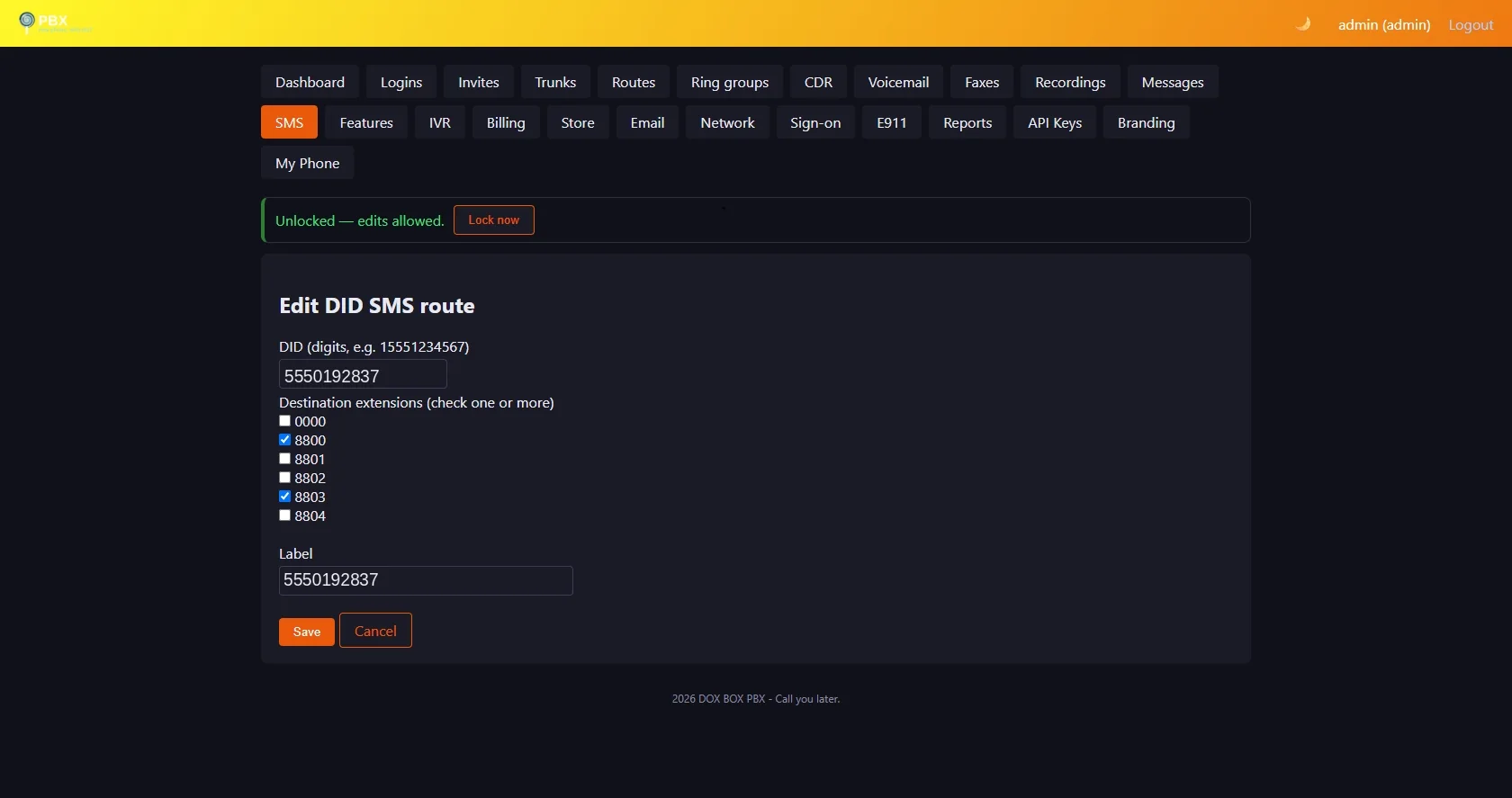Viewport: 1512px width, 798px height.
Task: Click the admin (admin) user label
Action: (1384, 24)
